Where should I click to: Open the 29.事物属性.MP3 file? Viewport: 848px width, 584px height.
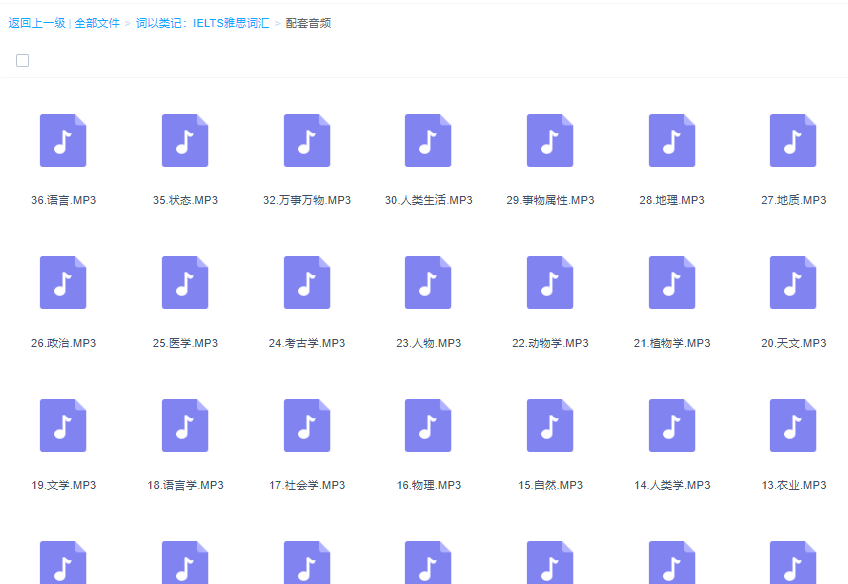pos(549,140)
